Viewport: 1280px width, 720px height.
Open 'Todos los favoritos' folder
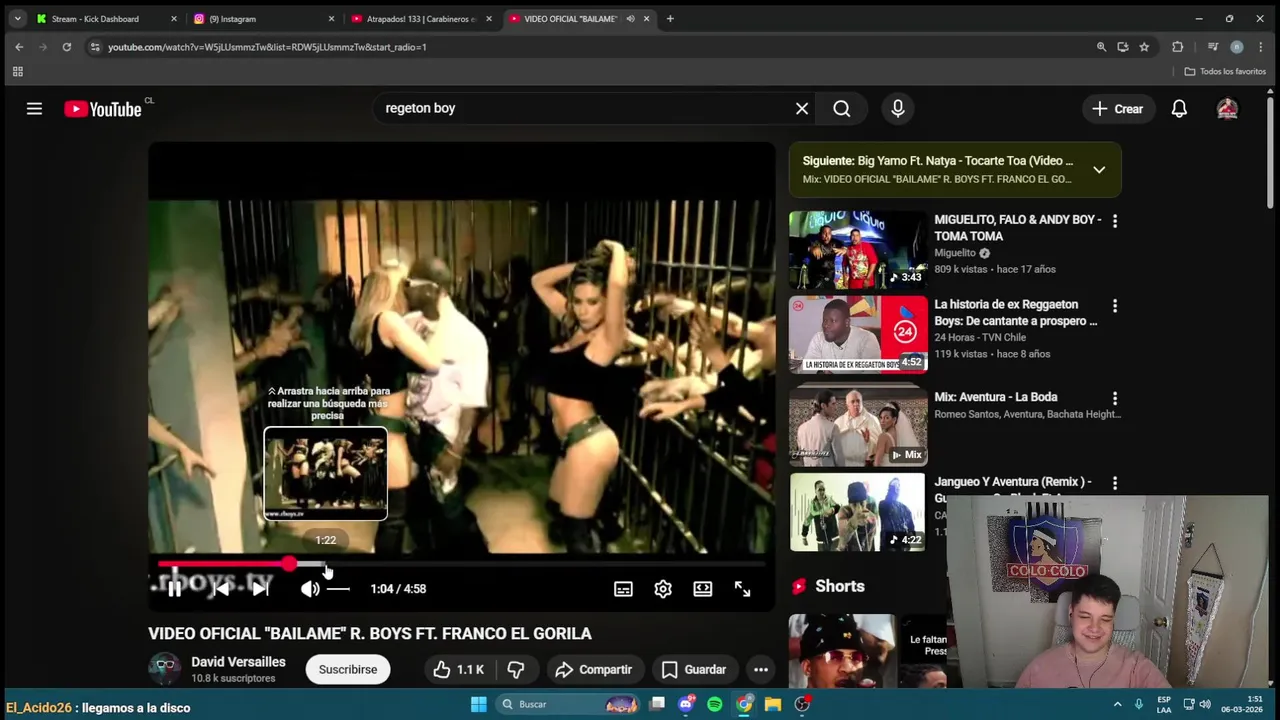[x=1225, y=72]
